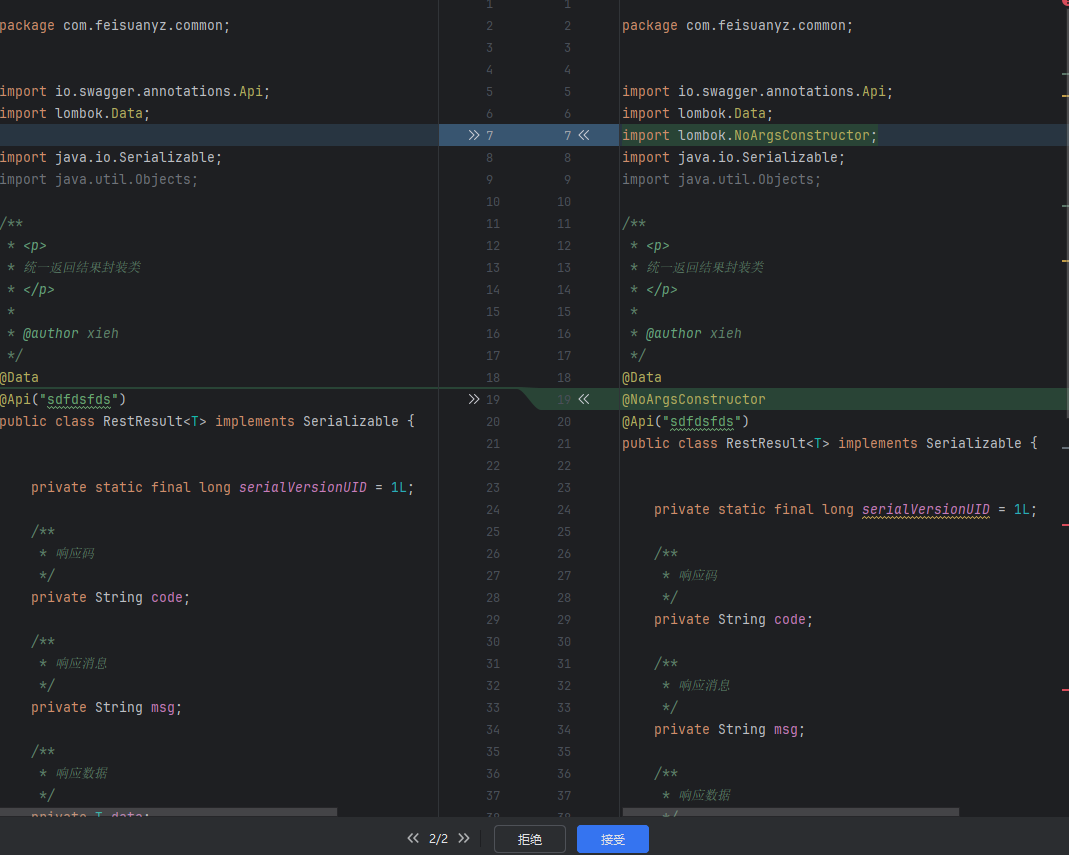Go to next change beside the 2/2 counter
The image size is (1069, 855).
point(465,839)
